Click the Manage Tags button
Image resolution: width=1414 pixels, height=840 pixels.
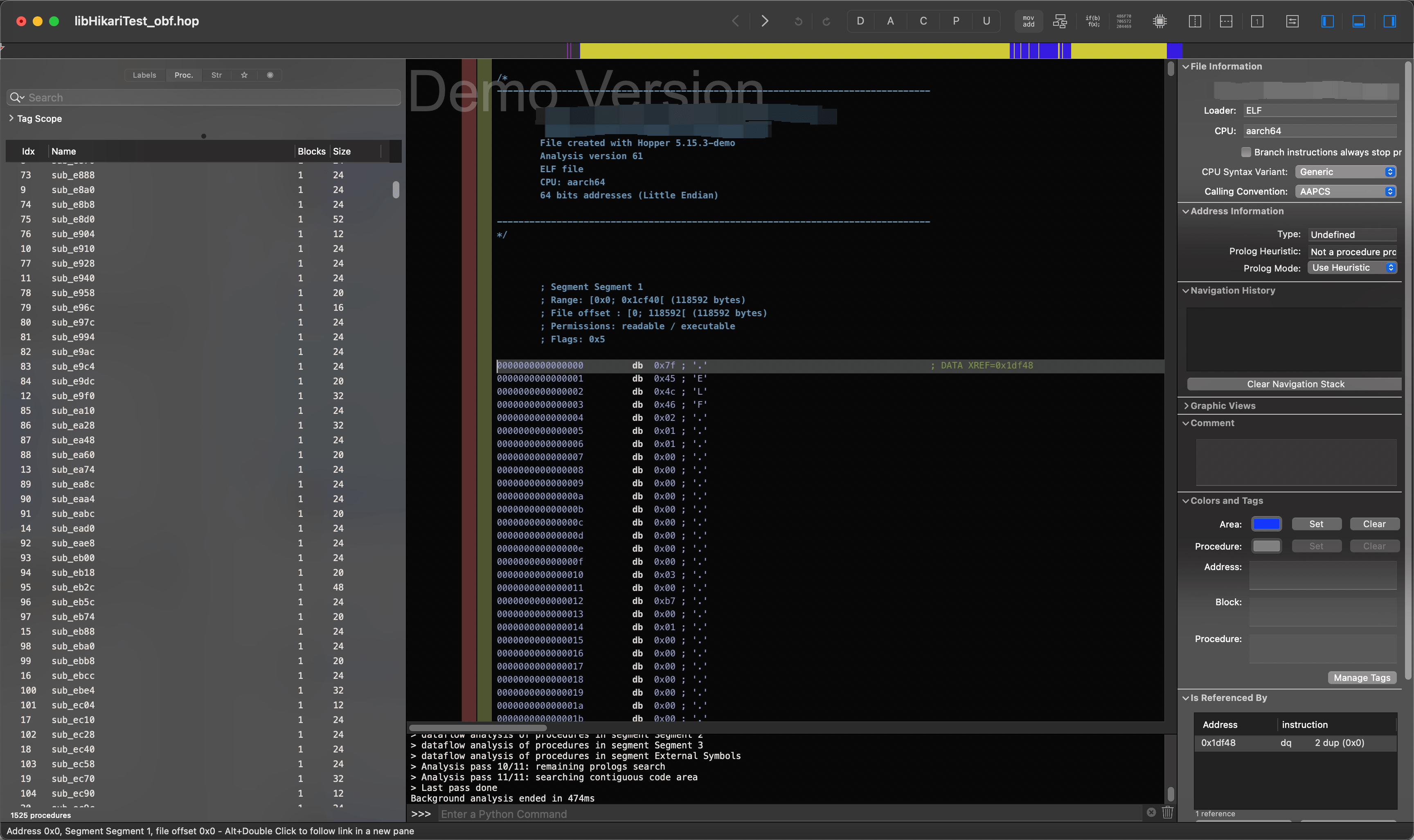click(1361, 678)
